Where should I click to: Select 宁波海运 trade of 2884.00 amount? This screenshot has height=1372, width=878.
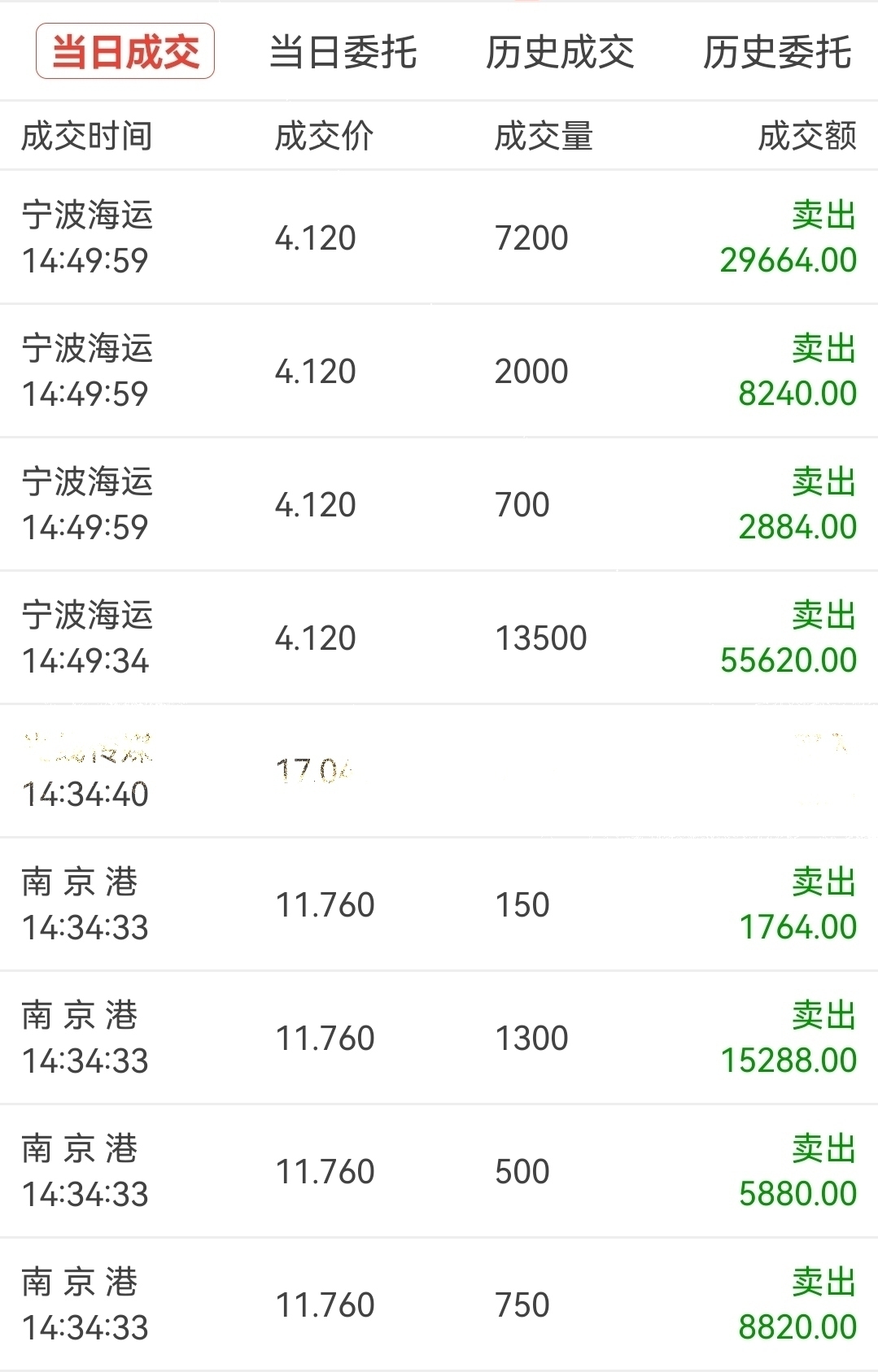(x=439, y=504)
